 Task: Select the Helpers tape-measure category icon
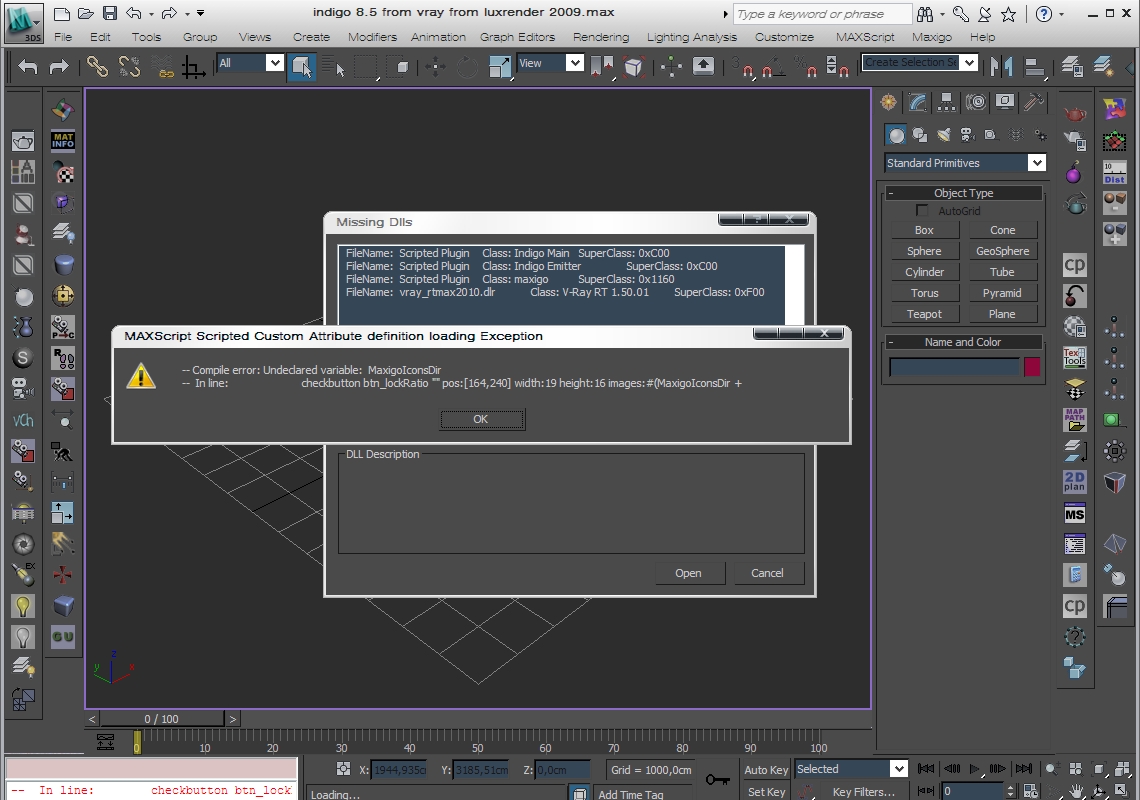coord(991,135)
